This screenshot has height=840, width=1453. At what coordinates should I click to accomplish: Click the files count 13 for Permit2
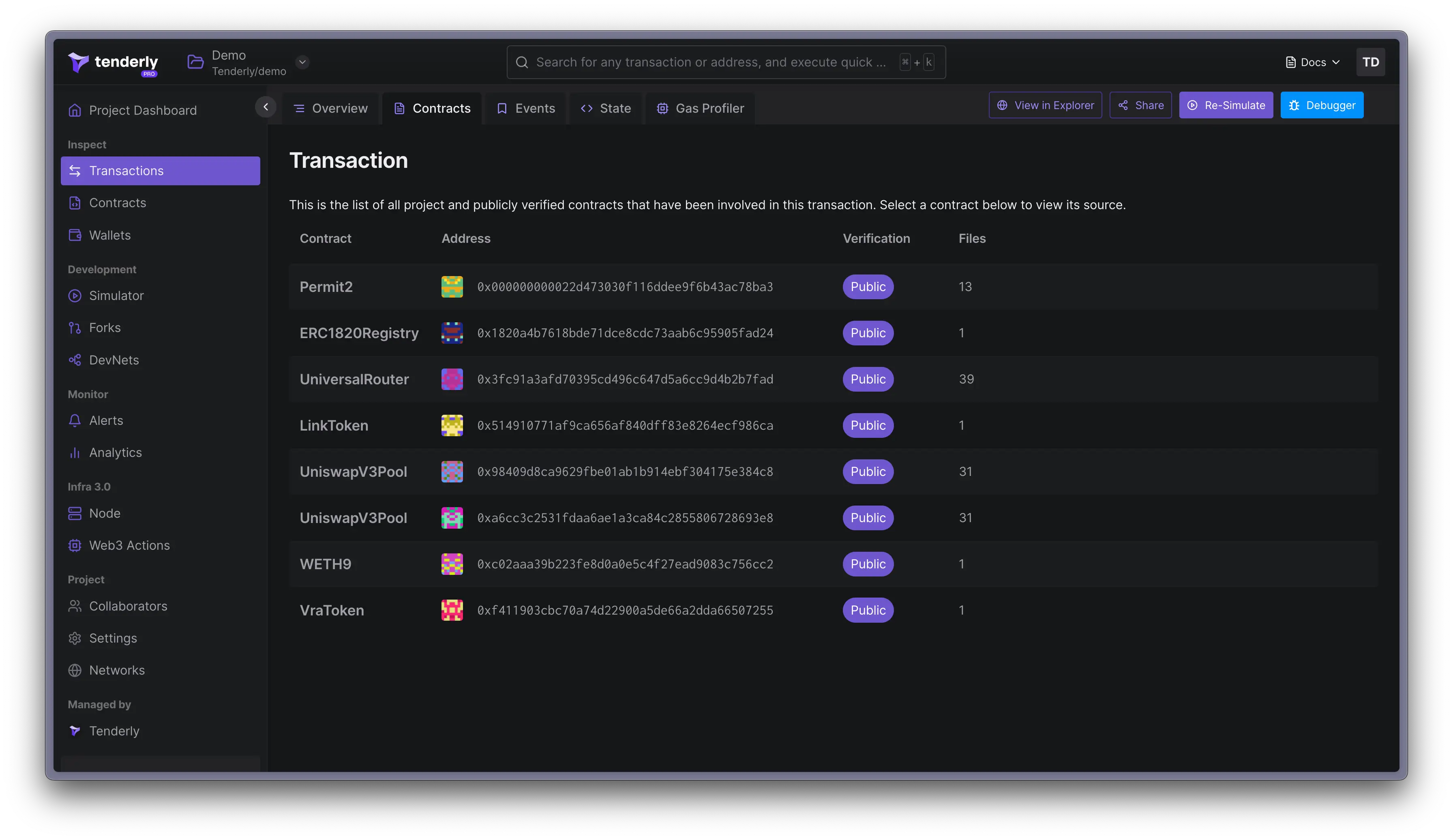(x=965, y=287)
